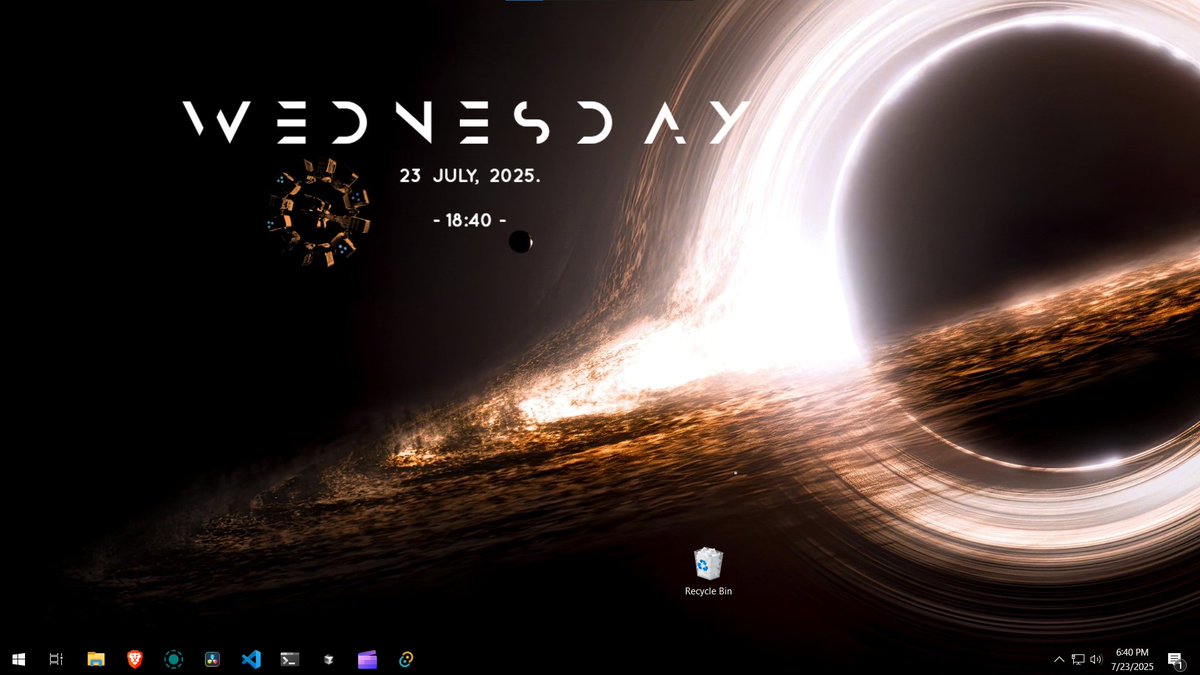Open Task View on the taskbar
The height and width of the screenshot is (675, 1200).
pyautogui.click(x=56, y=659)
